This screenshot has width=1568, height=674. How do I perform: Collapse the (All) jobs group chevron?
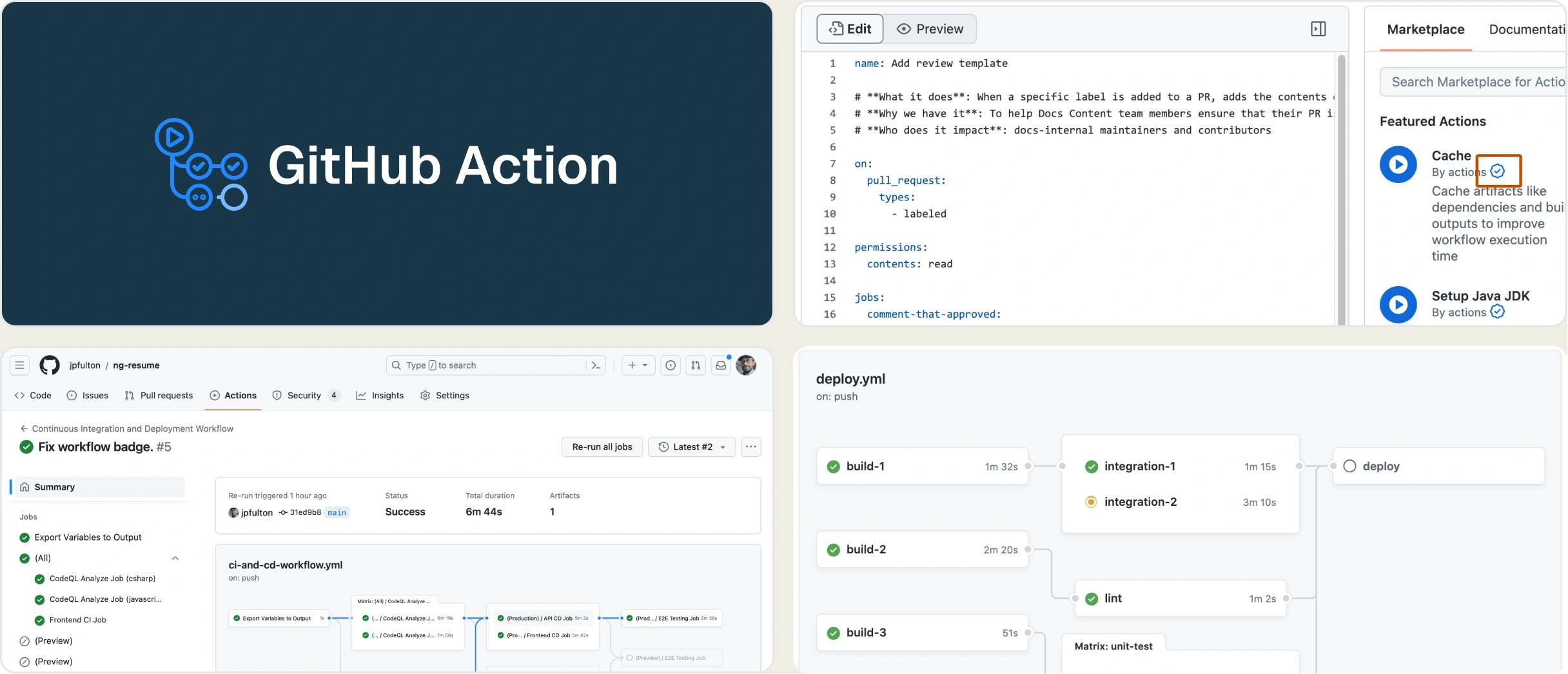[175, 558]
